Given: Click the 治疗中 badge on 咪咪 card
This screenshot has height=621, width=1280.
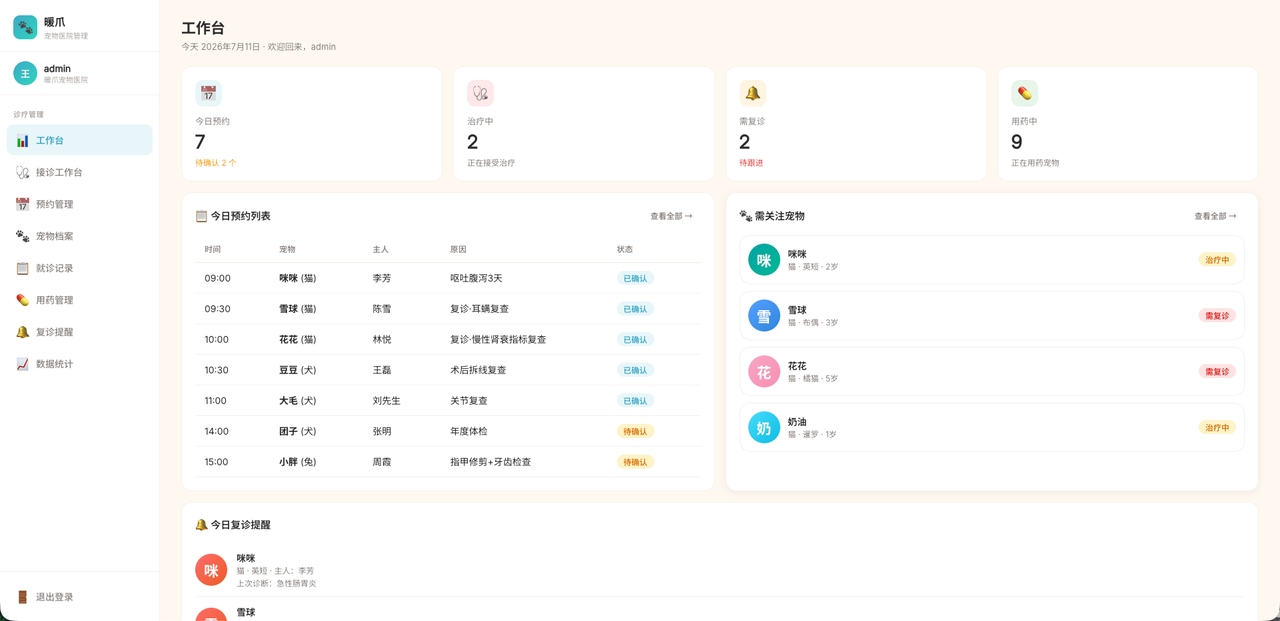Looking at the screenshot, I should coord(1217,260).
